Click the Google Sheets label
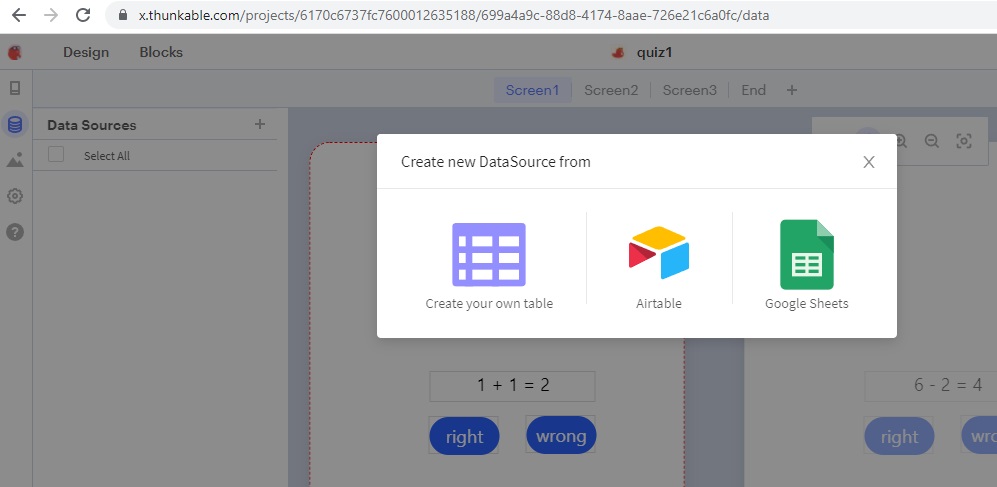The image size is (997, 487). pyautogui.click(x=807, y=303)
